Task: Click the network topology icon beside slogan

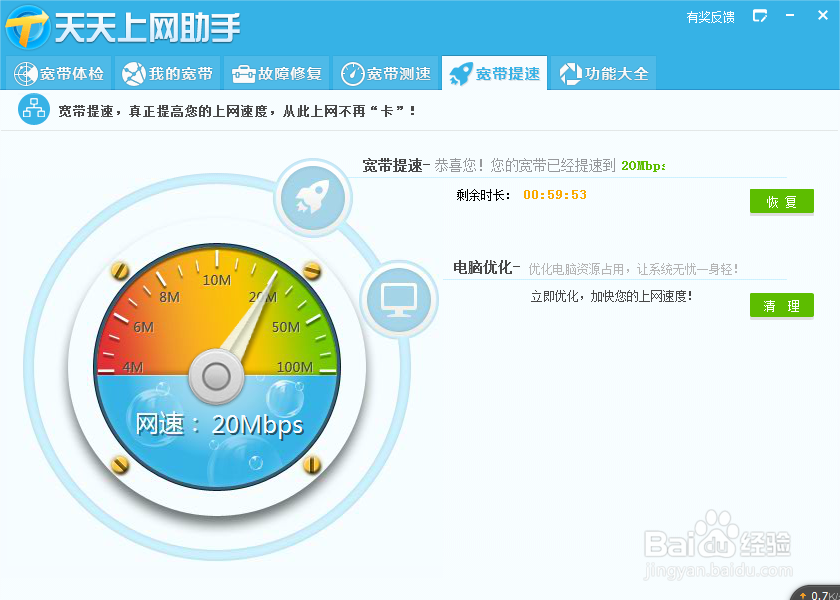Action: tap(34, 109)
